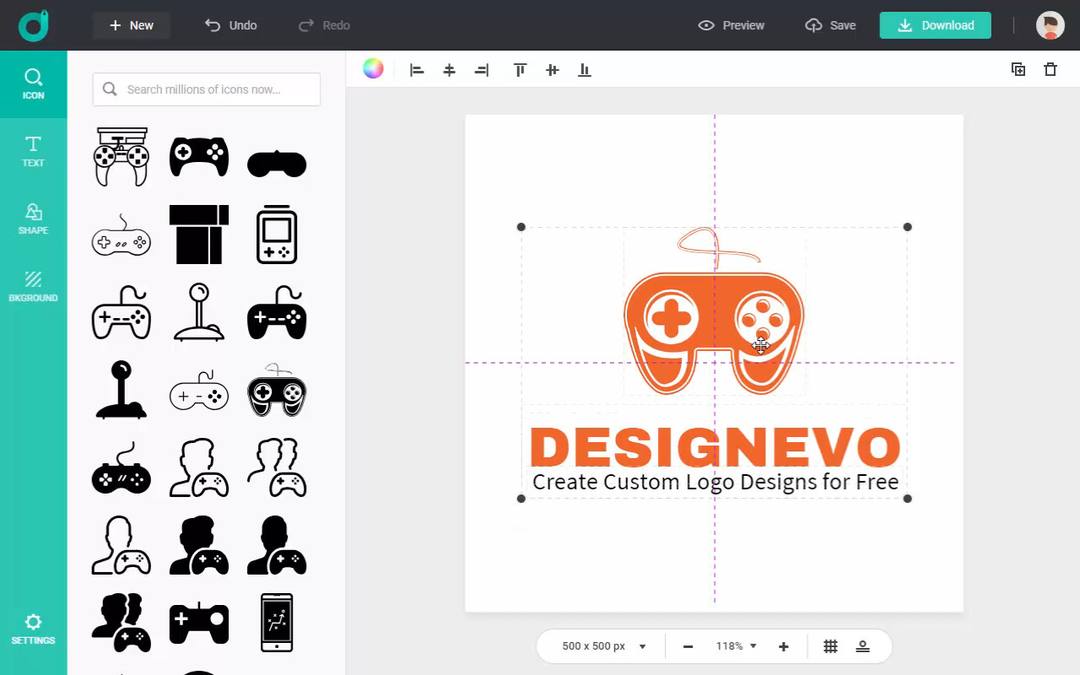This screenshot has height=675, width=1080.
Task: Open the color wheel picker
Action: click(373, 69)
